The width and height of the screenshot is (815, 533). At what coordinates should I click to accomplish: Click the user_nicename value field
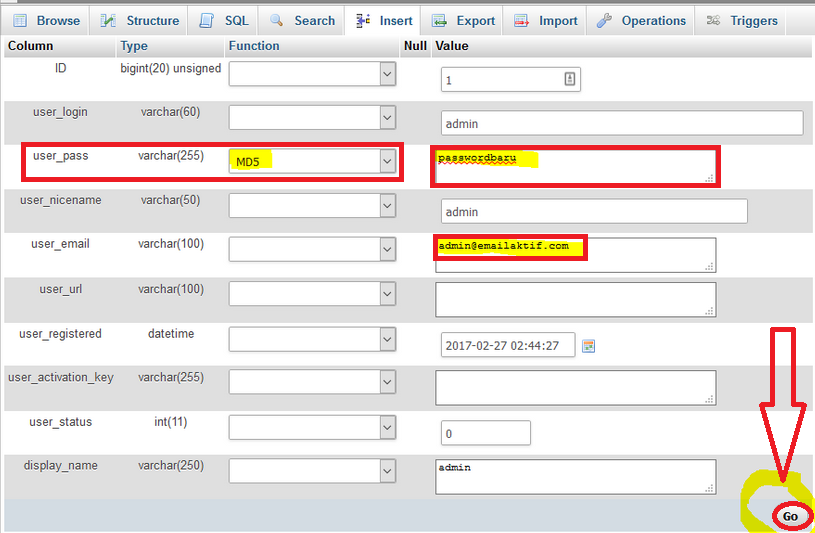point(594,211)
